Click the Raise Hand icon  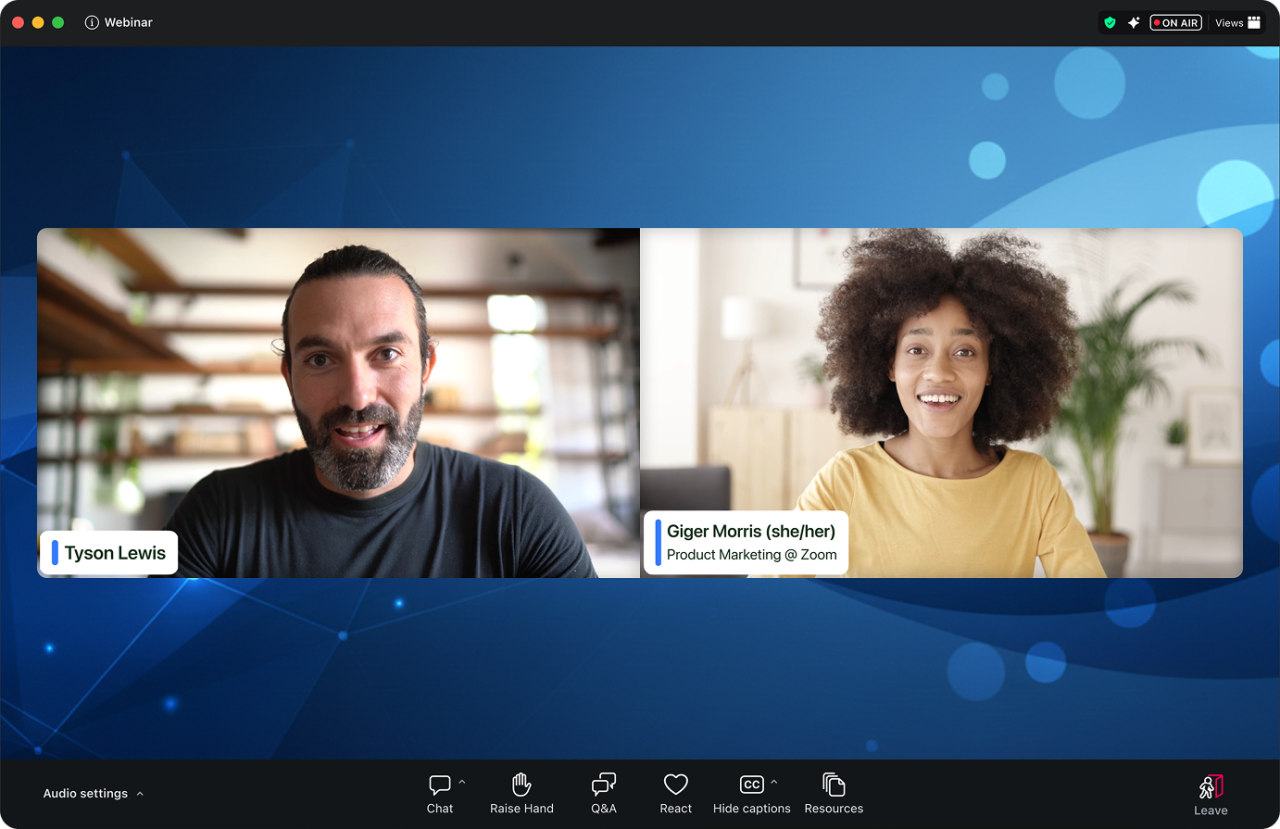521,785
